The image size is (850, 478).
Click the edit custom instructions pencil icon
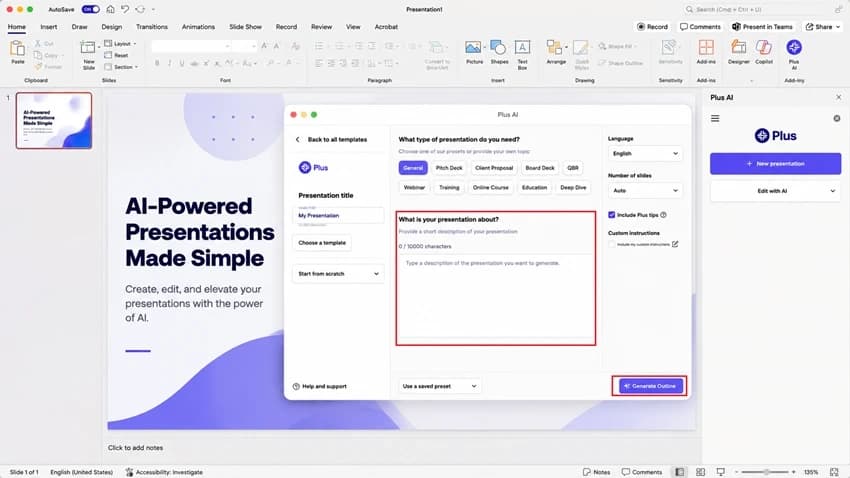pyautogui.click(x=675, y=244)
